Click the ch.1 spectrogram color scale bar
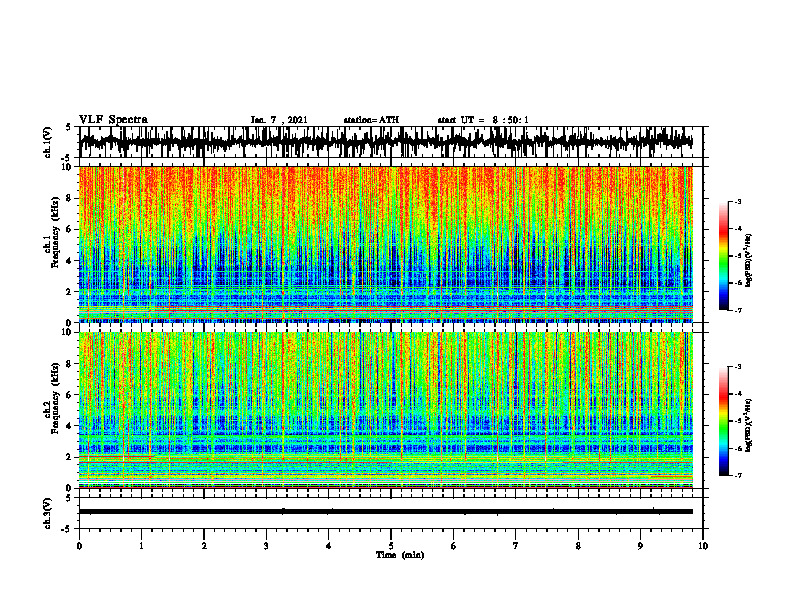The height and width of the screenshot is (612, 792). (724, 256)
